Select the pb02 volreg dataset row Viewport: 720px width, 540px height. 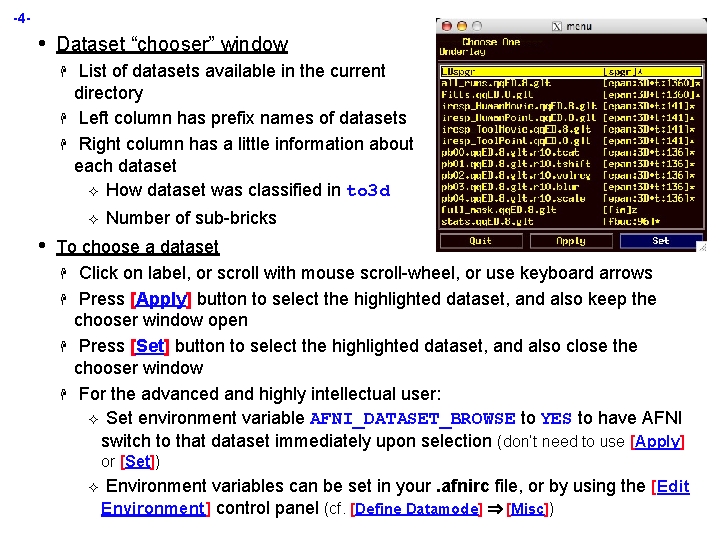point(571,175)
